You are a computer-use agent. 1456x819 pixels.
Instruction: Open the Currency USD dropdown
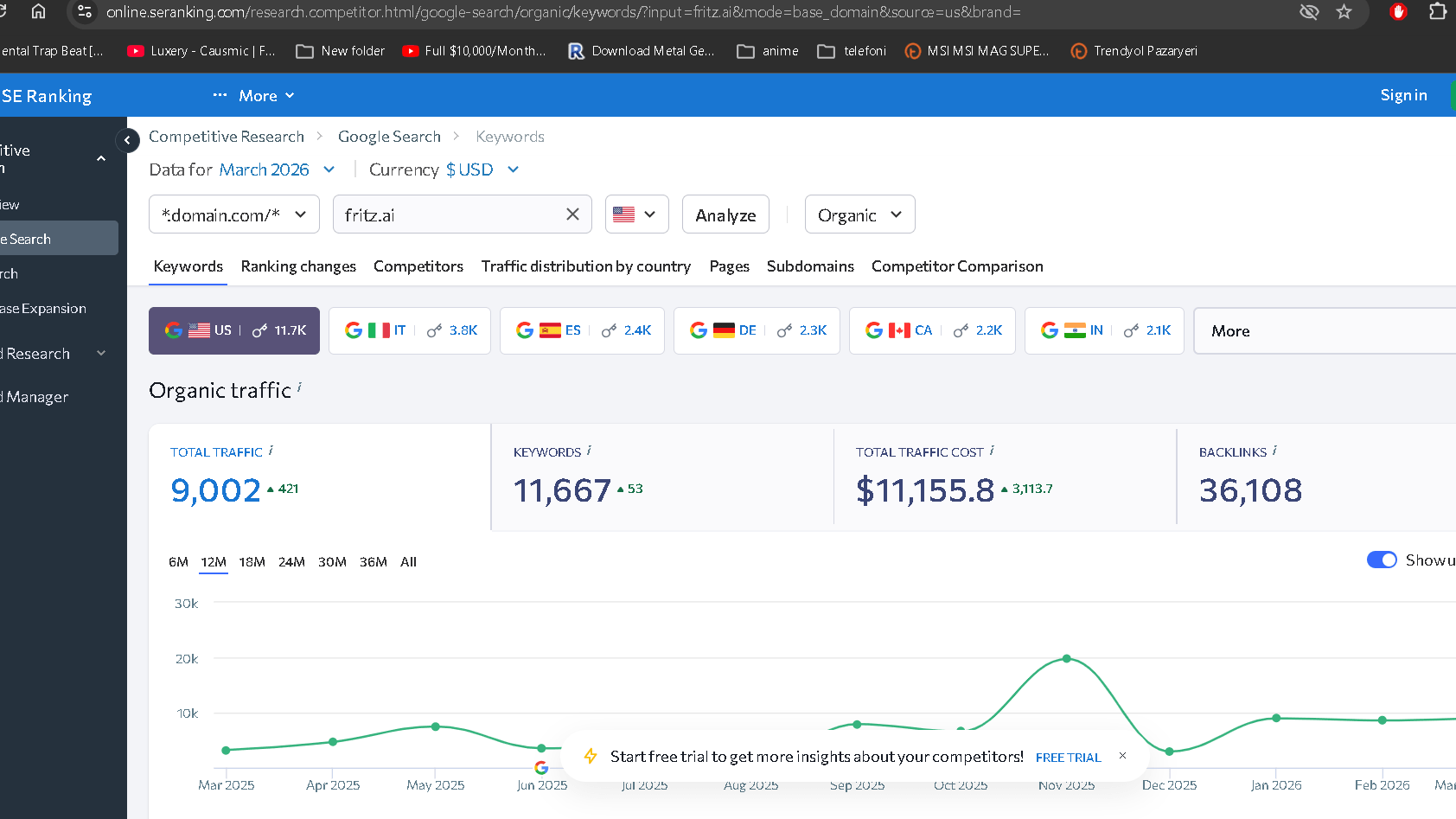point(480,170)
